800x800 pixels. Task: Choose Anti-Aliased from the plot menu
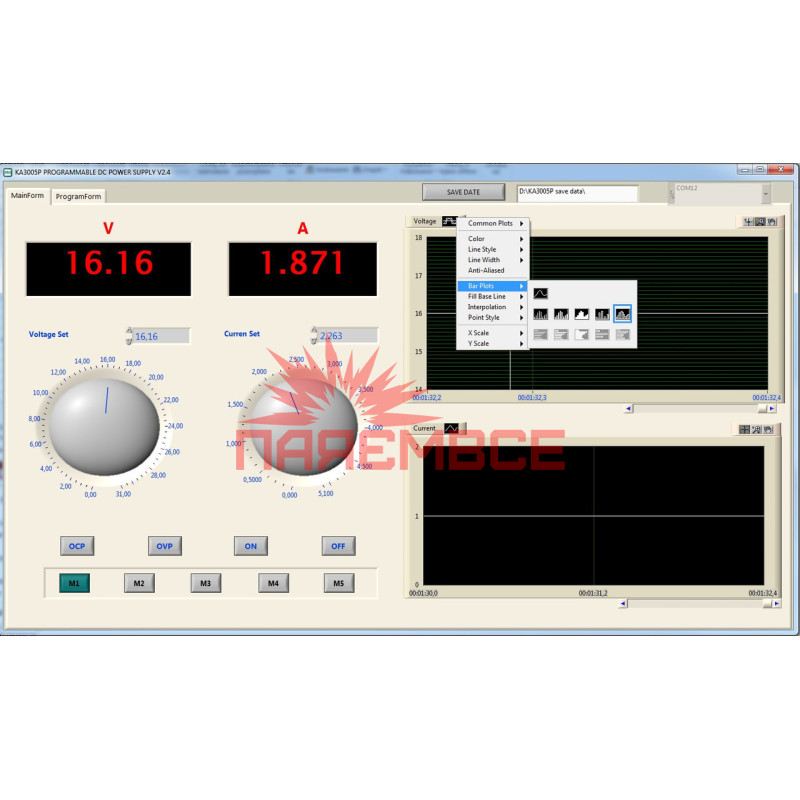tap(486, 270)
